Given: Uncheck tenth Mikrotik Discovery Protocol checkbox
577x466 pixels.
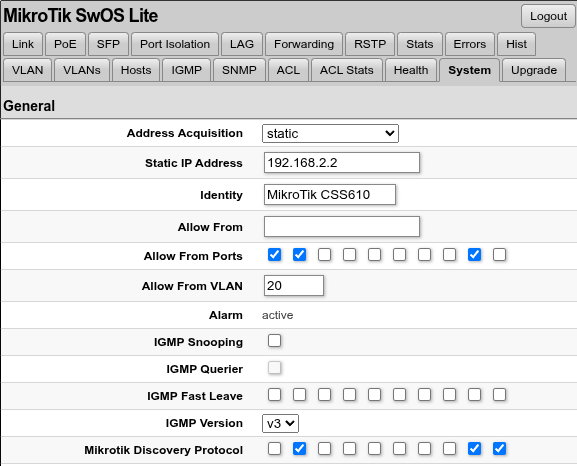Looking at the screenshot, I should tap(499, 448).
